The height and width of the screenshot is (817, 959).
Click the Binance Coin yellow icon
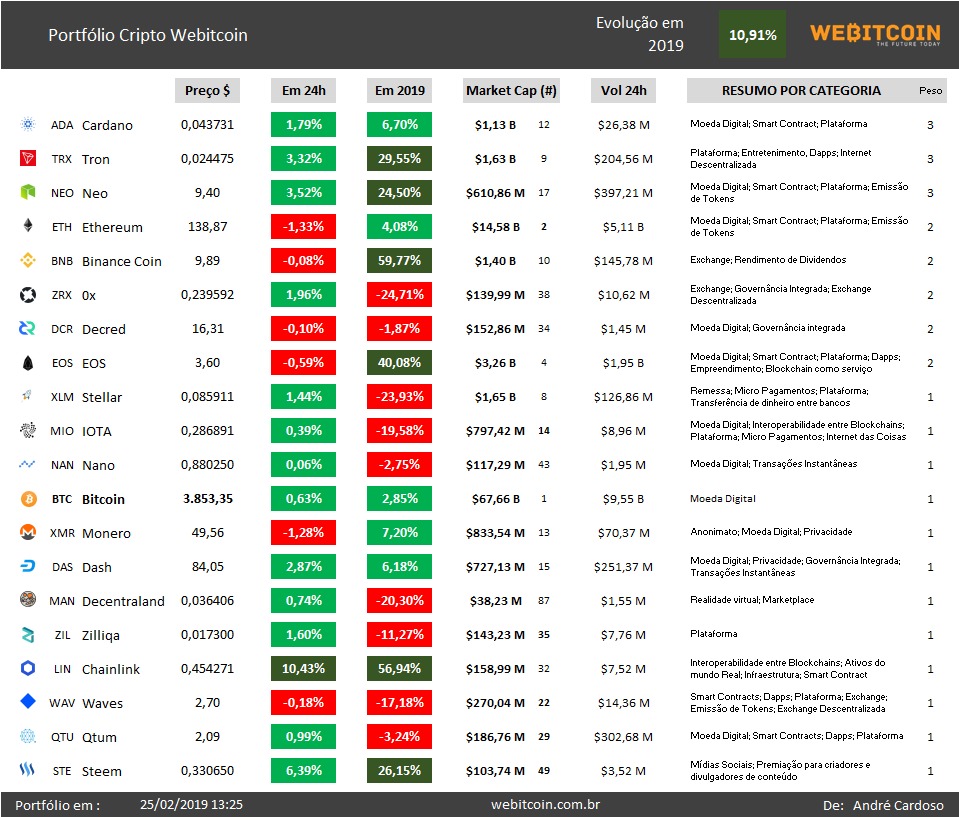click(28, 261)
